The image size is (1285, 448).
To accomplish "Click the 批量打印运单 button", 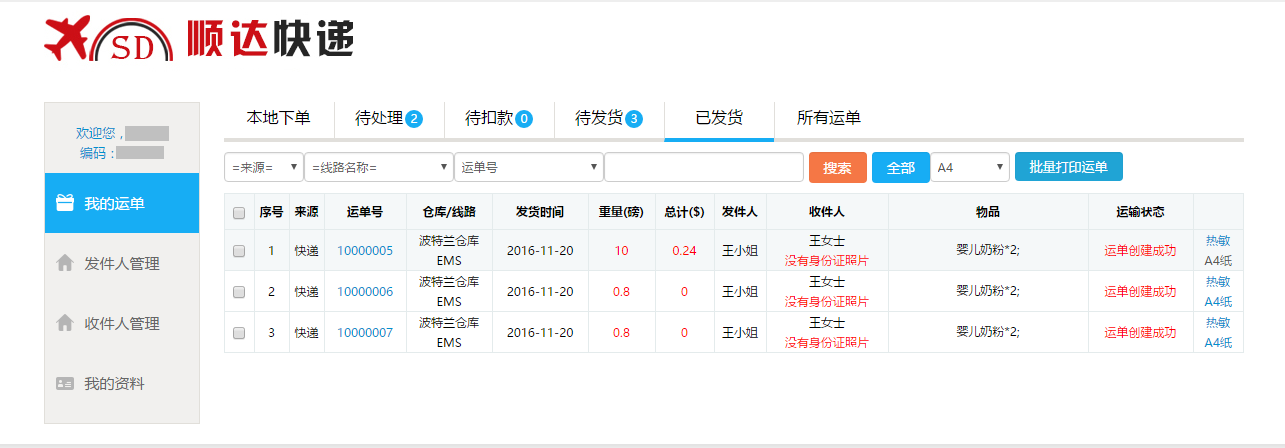I will point(1068,167).
